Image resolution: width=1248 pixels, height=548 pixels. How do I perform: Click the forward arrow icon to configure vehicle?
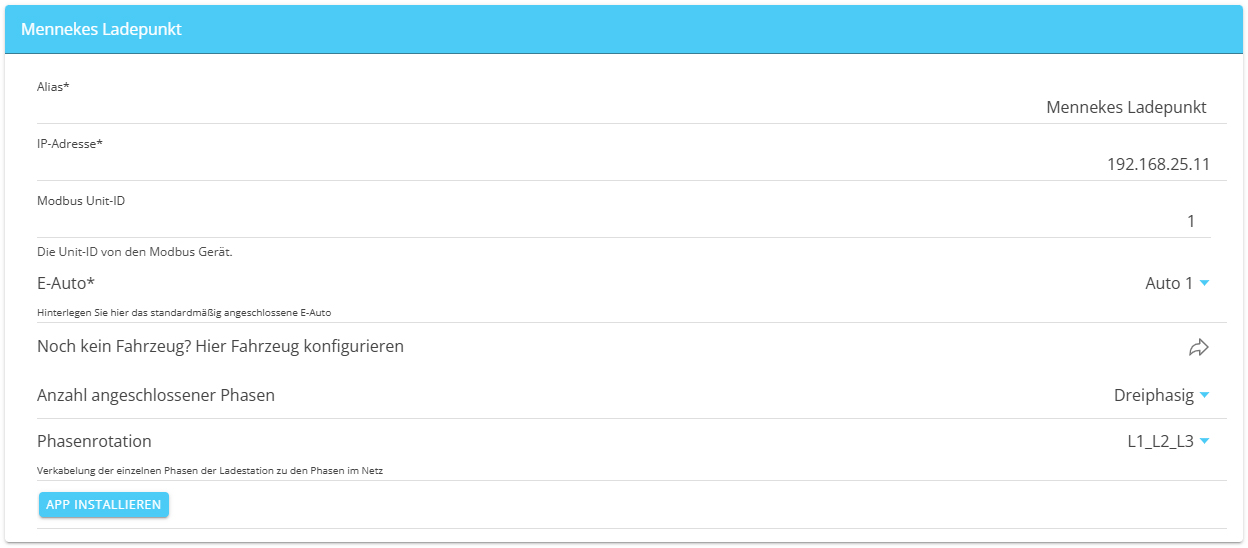[x=1198, y=348]
